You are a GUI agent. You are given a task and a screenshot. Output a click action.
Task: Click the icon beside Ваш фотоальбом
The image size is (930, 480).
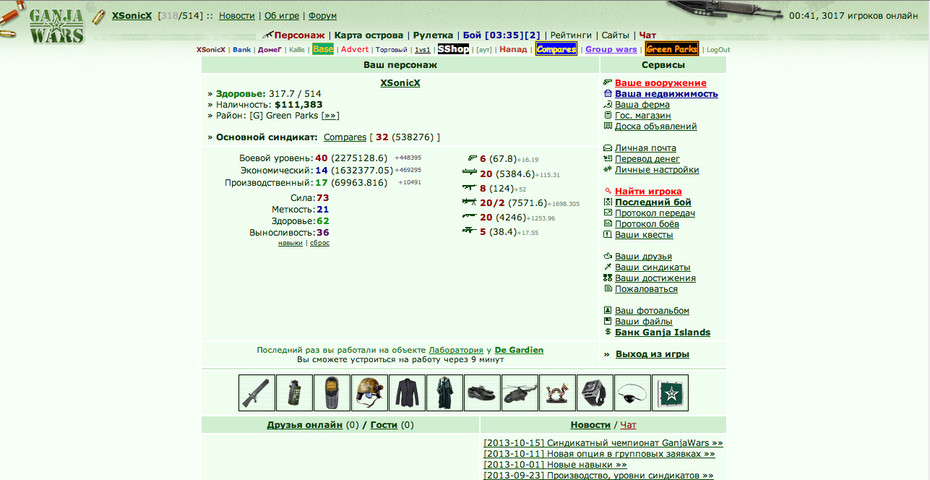[x=607, y=310]
